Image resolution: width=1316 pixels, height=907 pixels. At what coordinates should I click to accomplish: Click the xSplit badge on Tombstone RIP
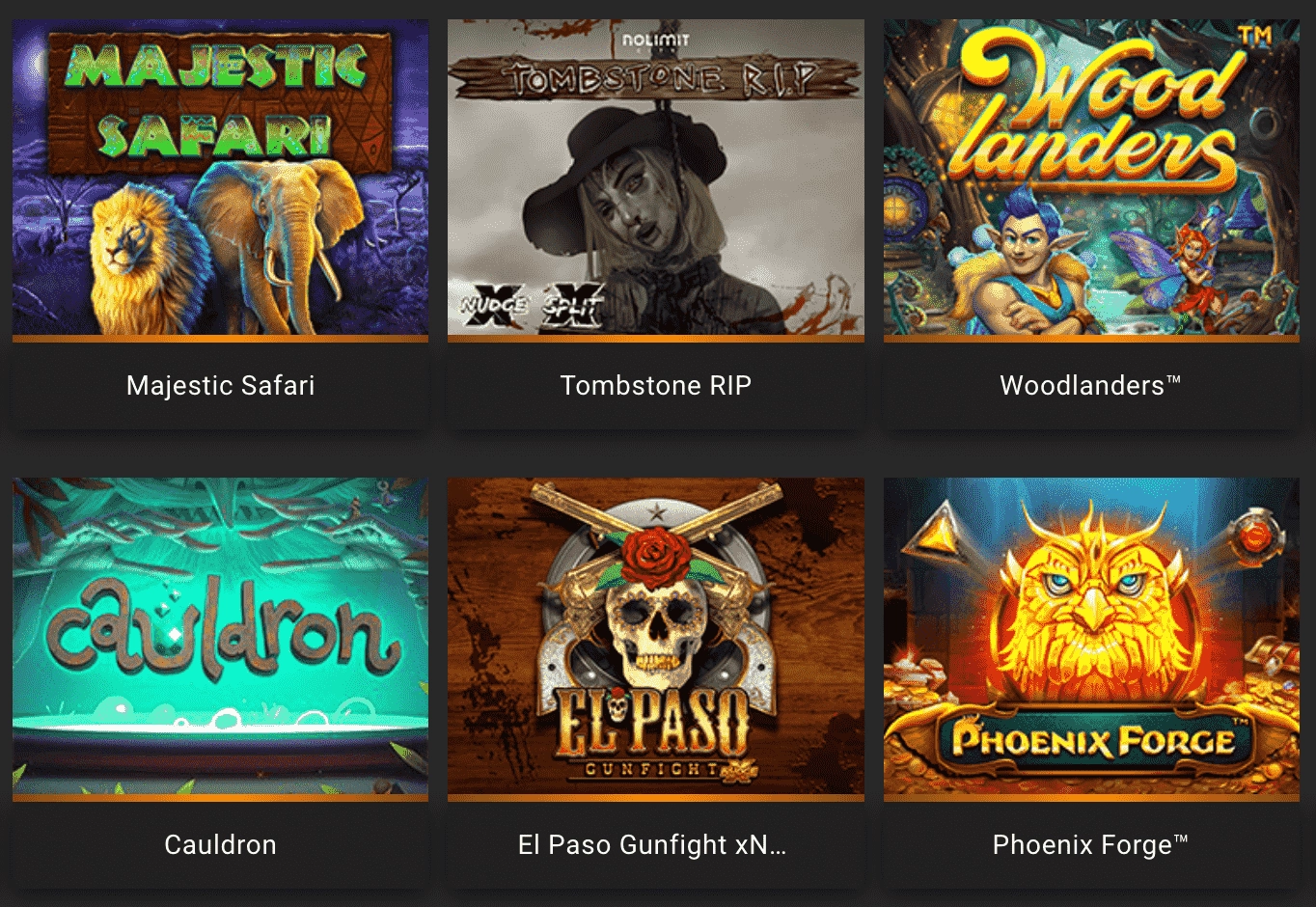(x=573, y=307)
